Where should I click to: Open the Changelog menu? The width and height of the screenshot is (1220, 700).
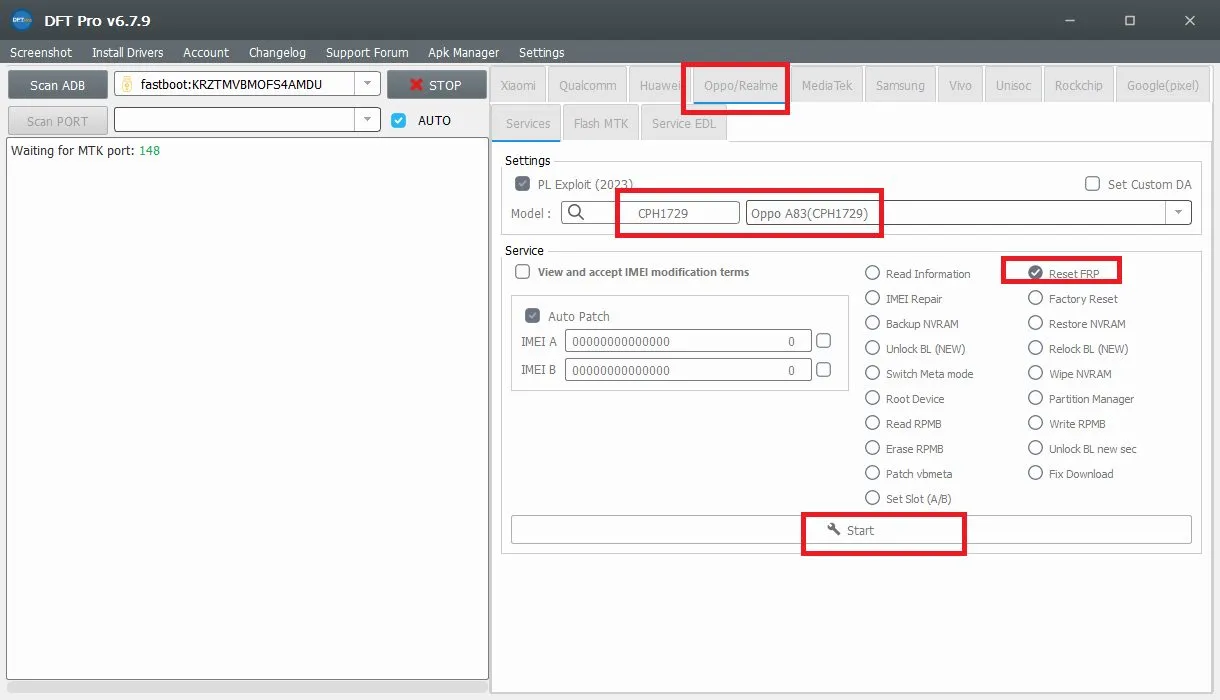[277, 52]
